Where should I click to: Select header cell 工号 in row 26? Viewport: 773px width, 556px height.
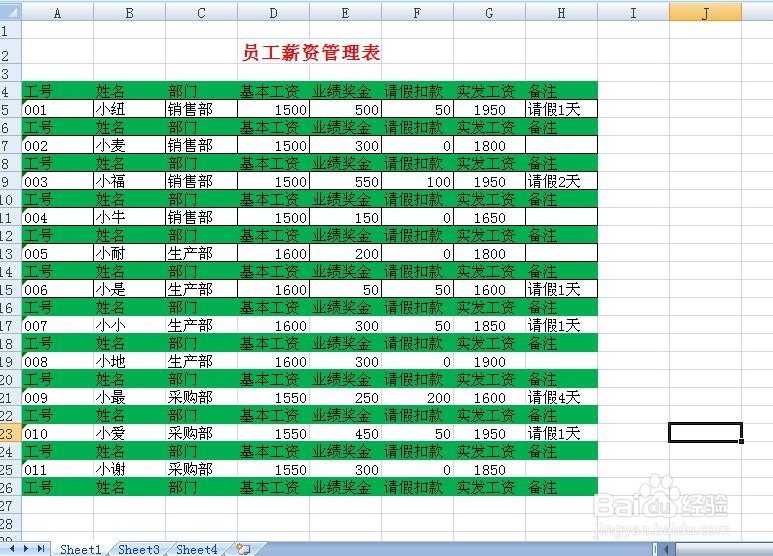[x=58, y=487]
